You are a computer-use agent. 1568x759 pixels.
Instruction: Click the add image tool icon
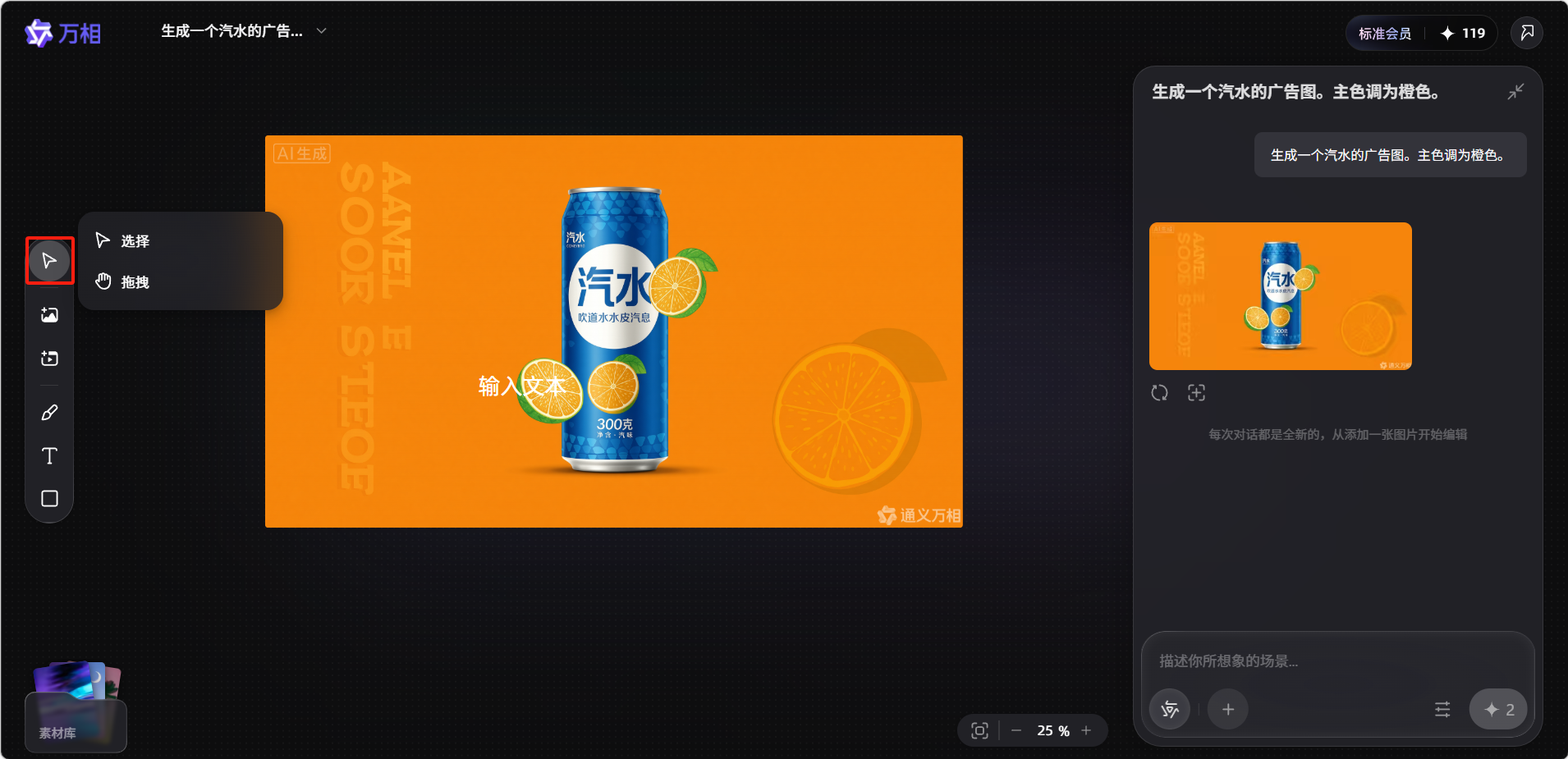(x=49, y=315)
